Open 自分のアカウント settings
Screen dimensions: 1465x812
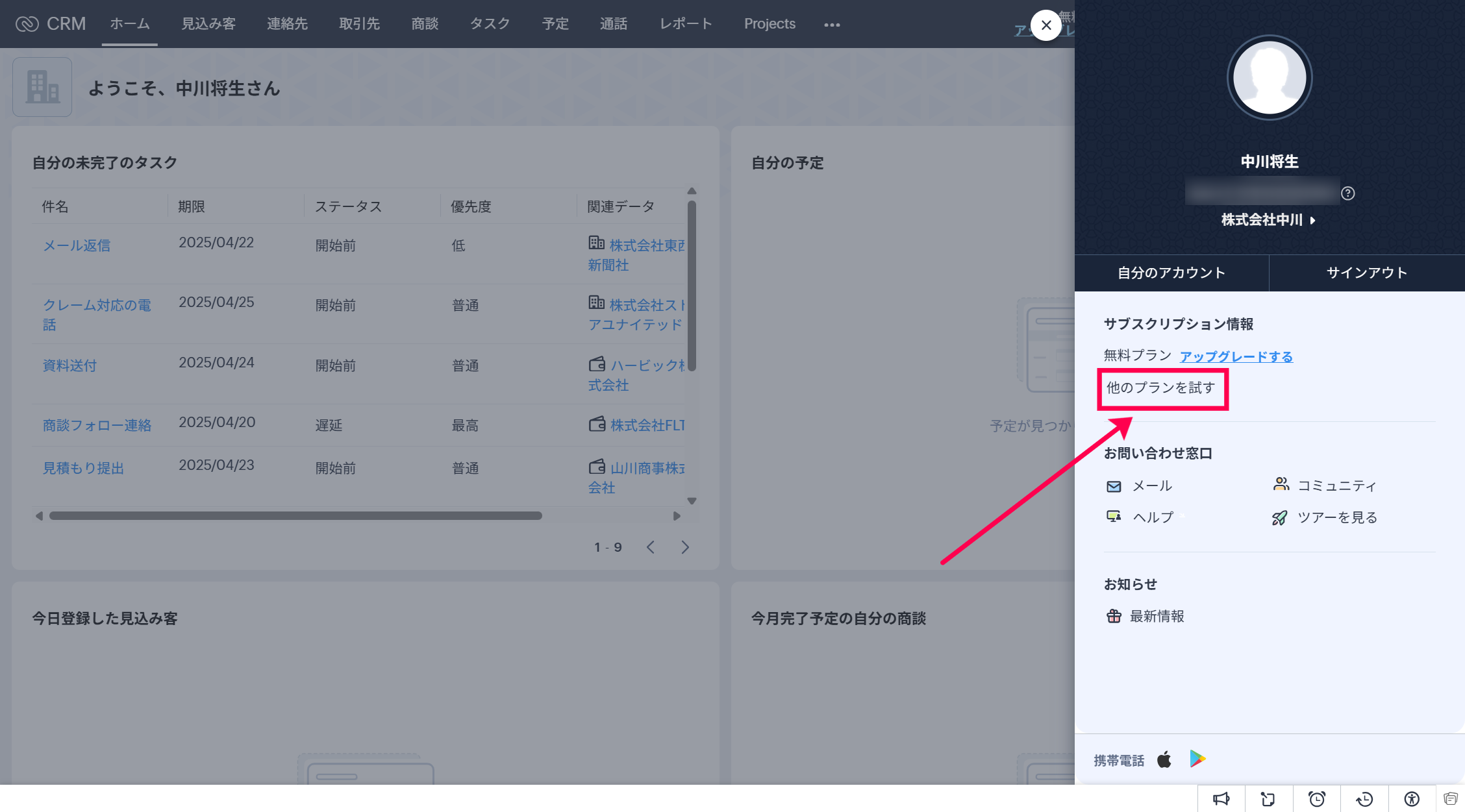click(1171, 273)
